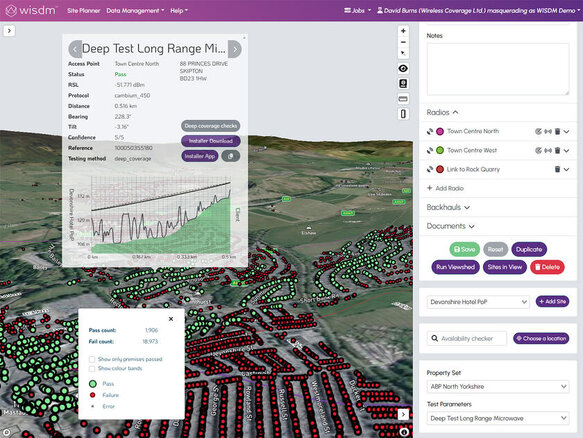Click satellite icon for Link to Rock Quarry
The width and height of the screenshot is (583, 438).
click(430, 169)
